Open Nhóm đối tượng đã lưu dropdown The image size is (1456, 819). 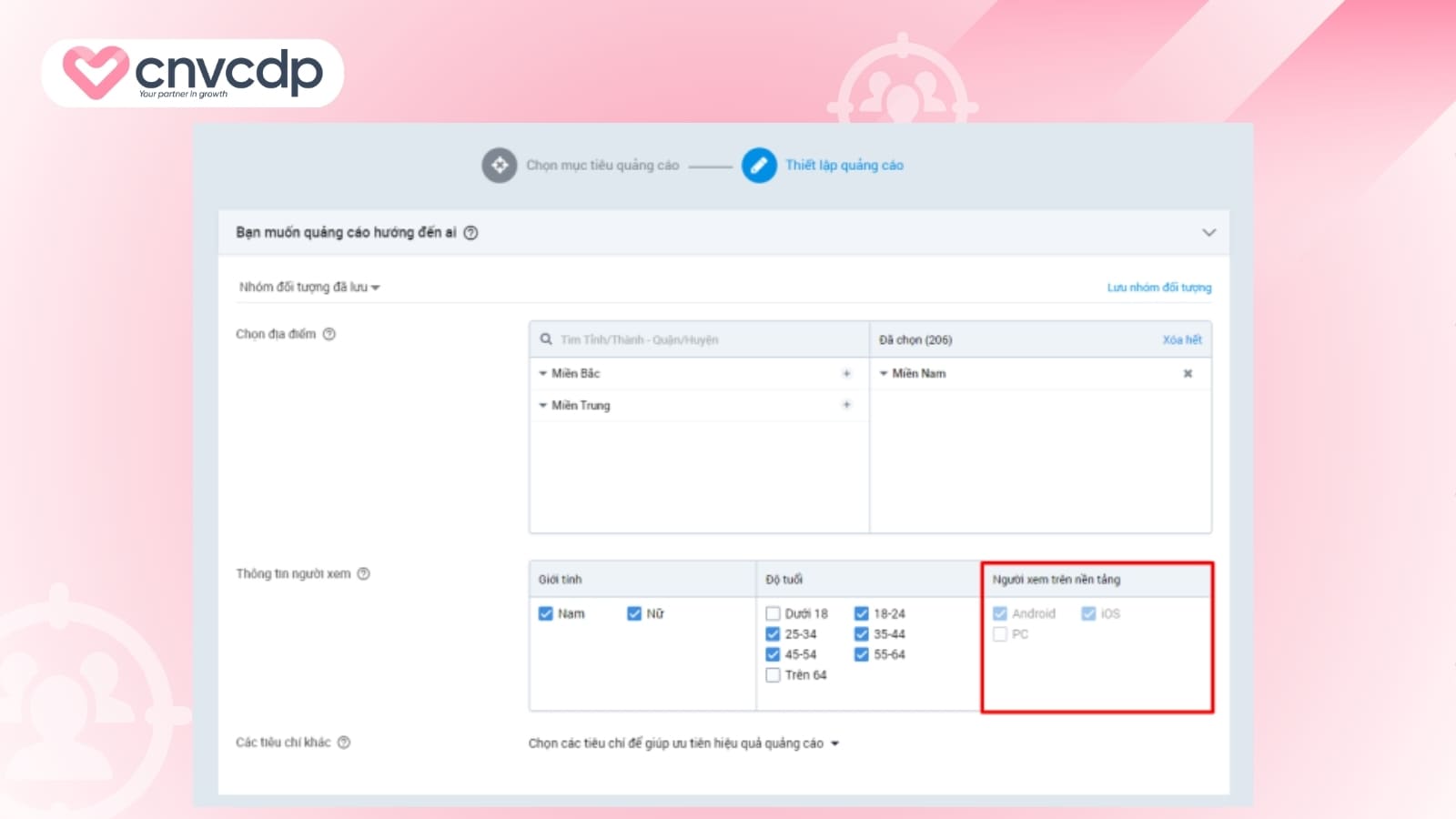coord(309,288)
